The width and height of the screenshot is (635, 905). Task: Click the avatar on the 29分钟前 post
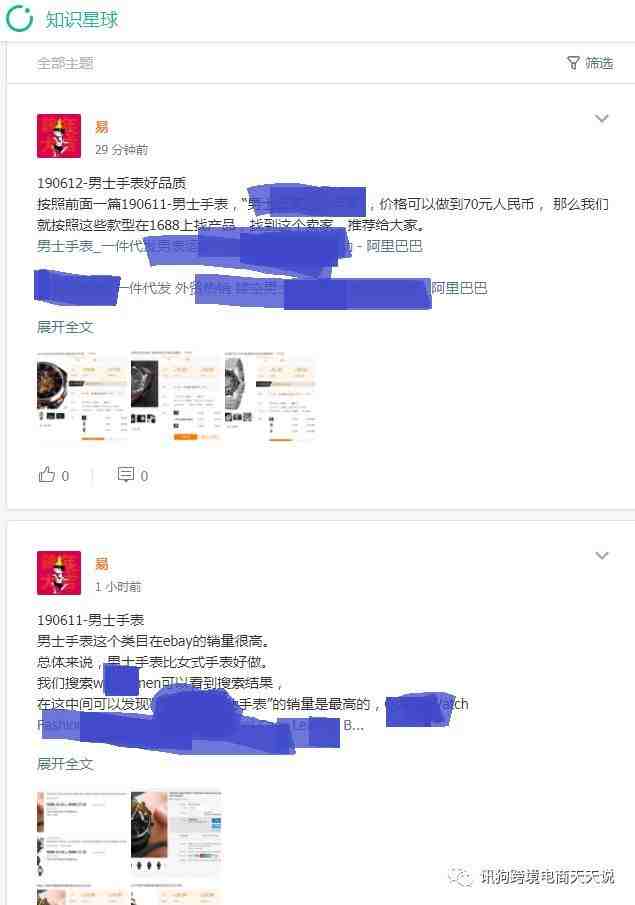pyautogui.click(x=59, y=136)
